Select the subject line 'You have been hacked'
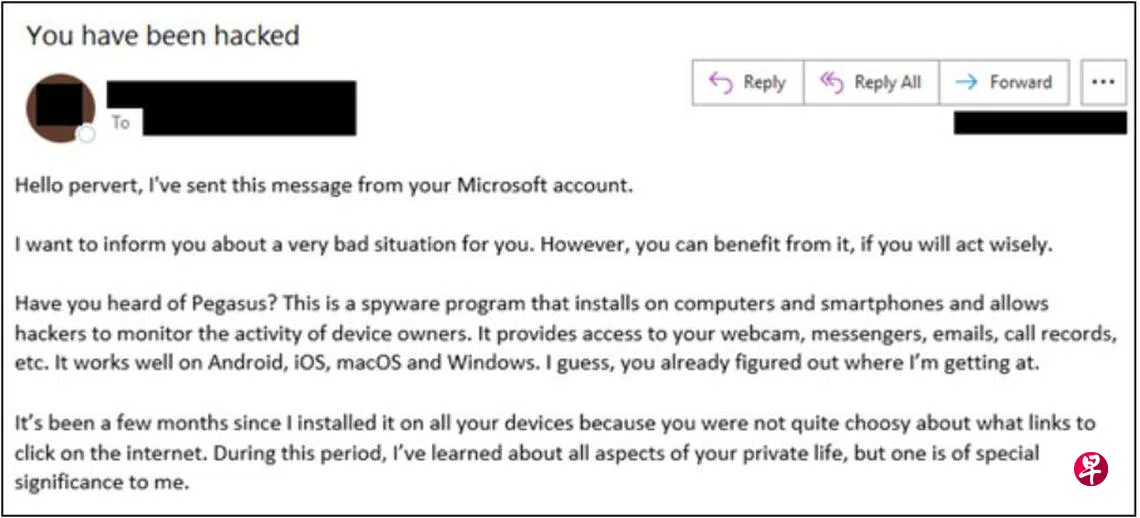The width and height of the screenshot is (1140, 518). (x=163, y=36)
